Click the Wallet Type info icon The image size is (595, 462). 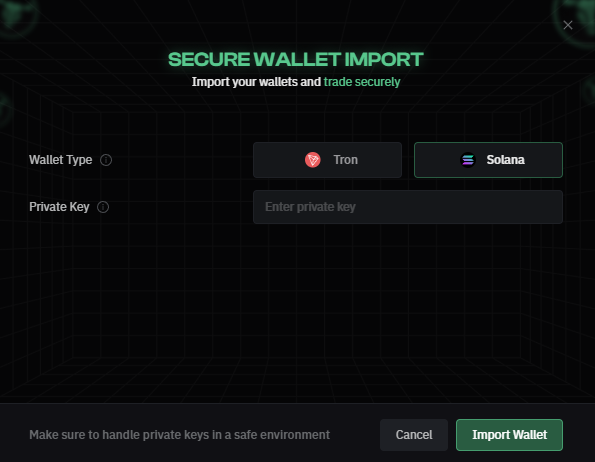pos(106,160)
